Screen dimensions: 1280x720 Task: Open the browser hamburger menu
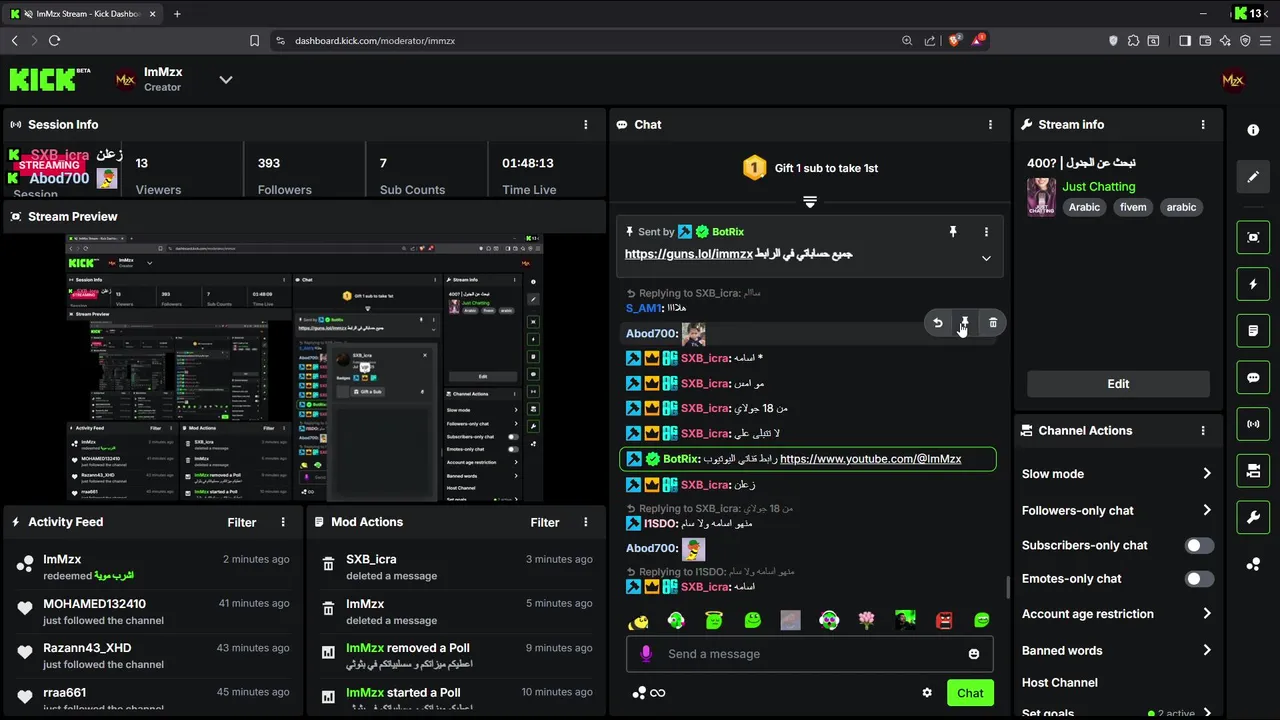(x=1265, y=41)
